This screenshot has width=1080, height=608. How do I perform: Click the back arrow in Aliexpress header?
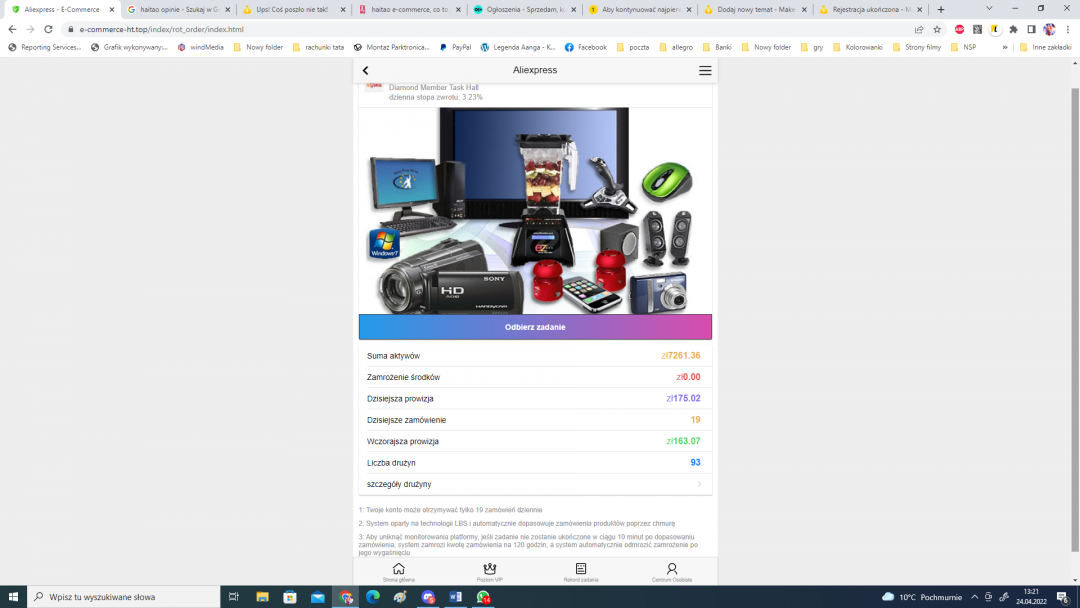366,71
